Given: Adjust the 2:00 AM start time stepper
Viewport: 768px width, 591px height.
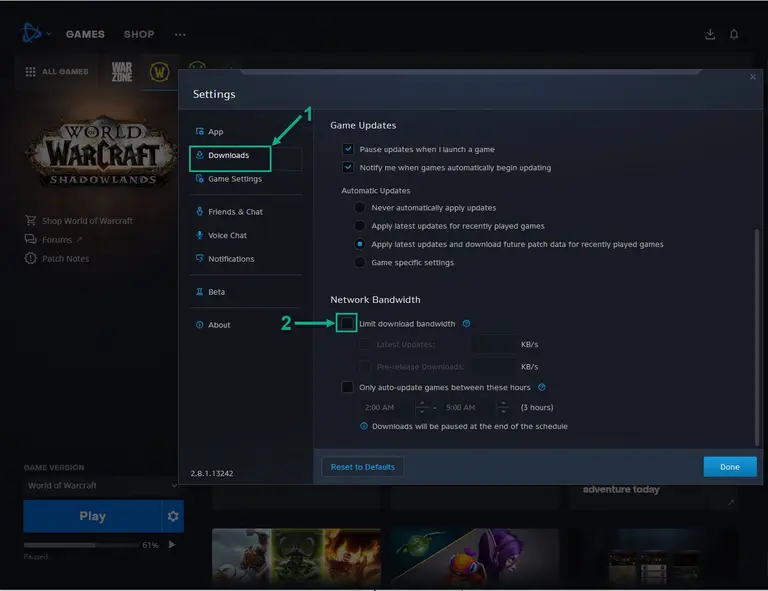Looking at the screenshot, I should (422, 407).
